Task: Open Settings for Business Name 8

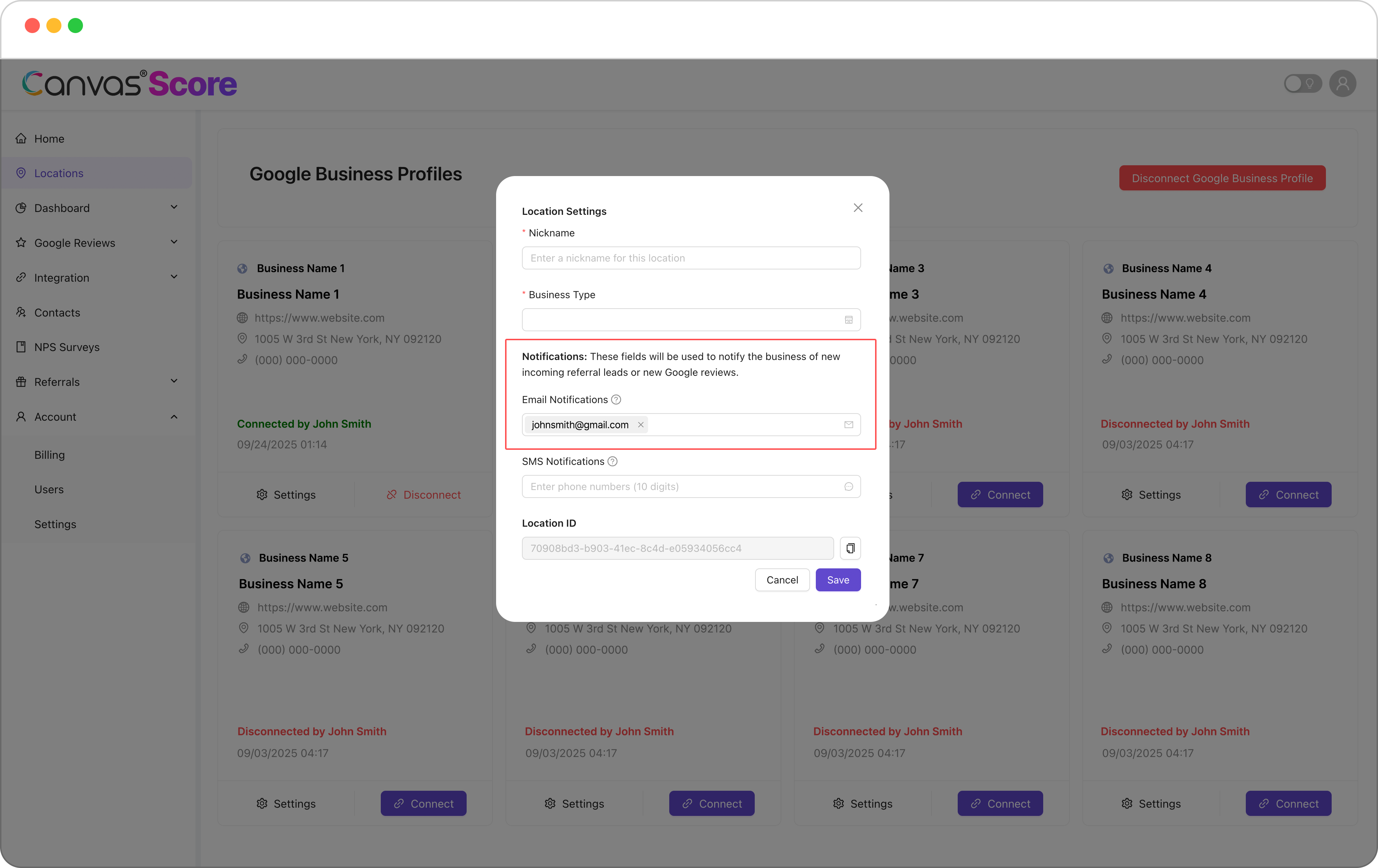Action: click(1151, 804)
